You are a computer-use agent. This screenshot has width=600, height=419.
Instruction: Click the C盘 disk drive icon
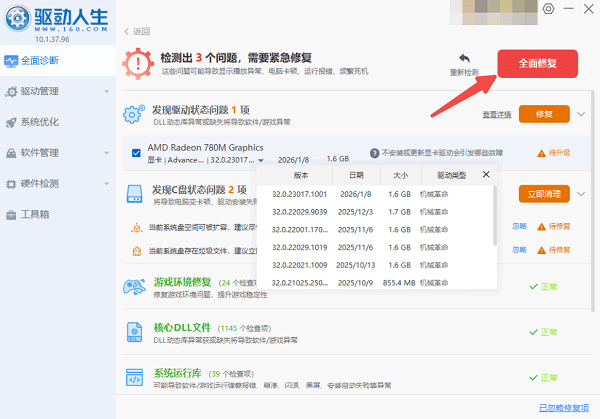[134, 194]
